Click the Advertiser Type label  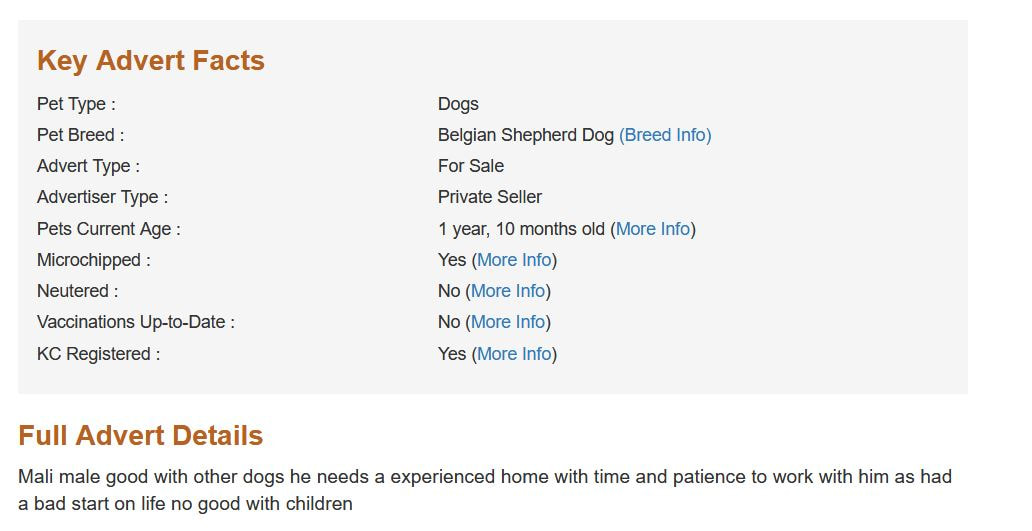[102, 197]
